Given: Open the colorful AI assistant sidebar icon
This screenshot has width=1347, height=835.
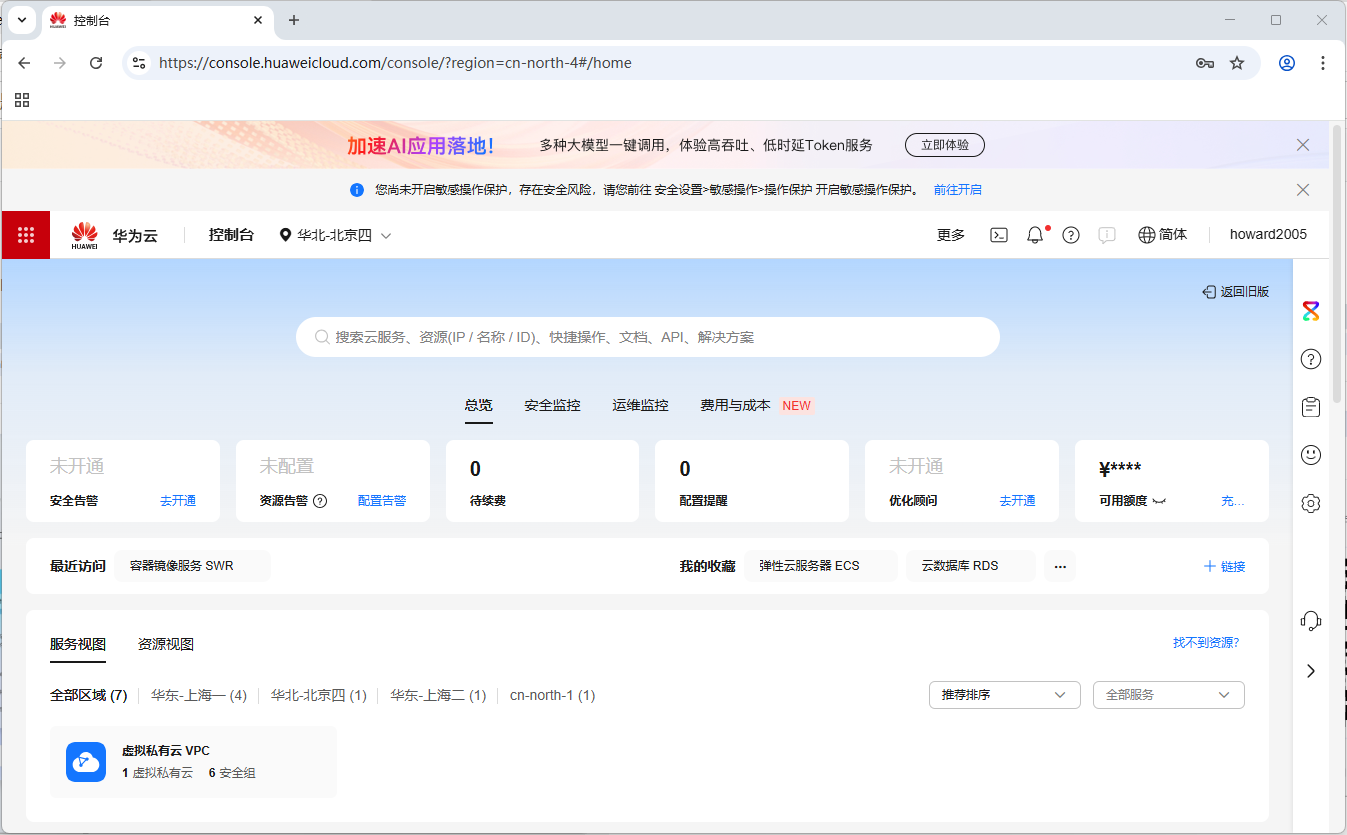Looking at the screenshot, I should click(x=1311, y=311).
